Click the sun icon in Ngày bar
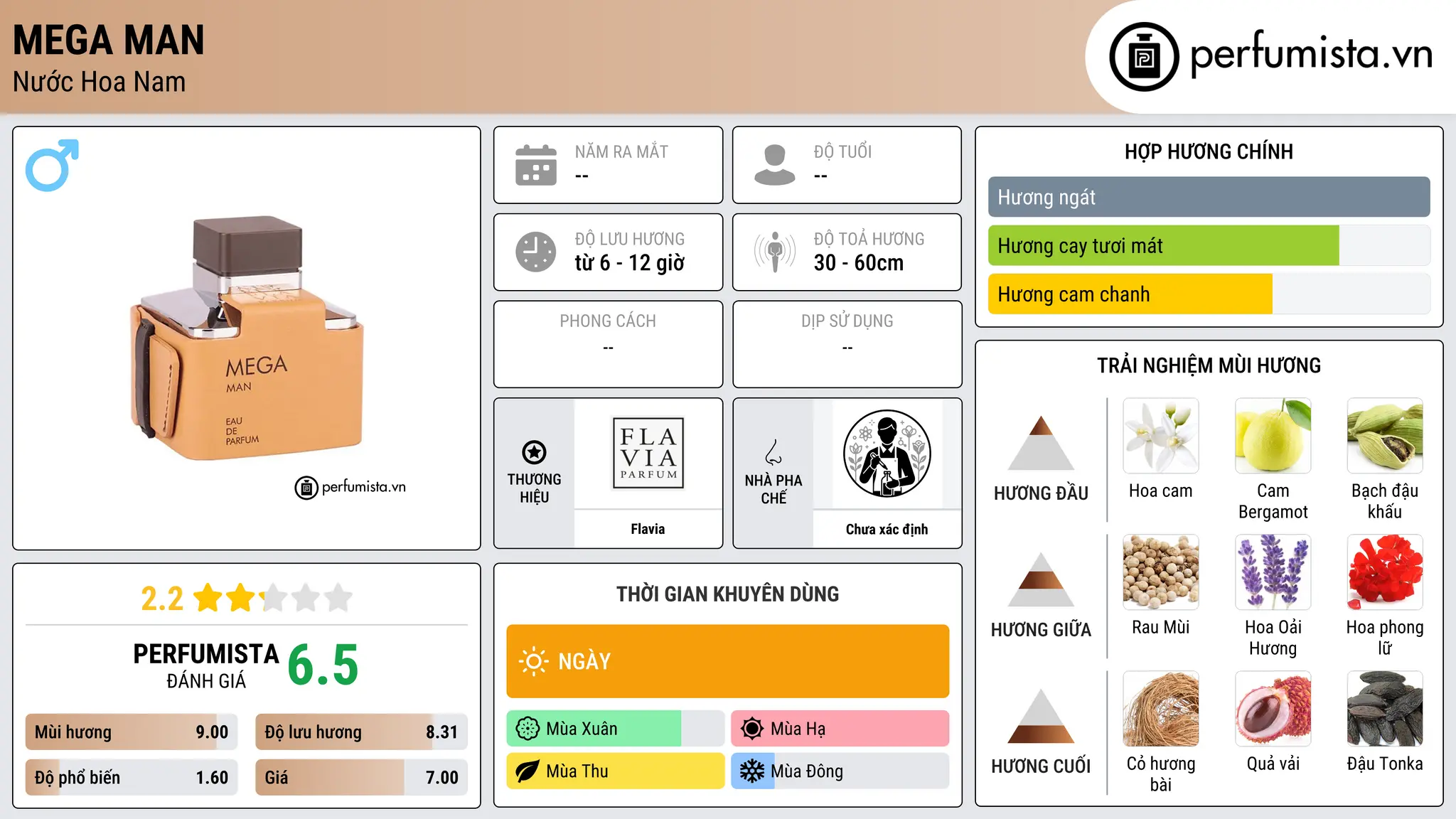1456x819 pixels. pos(533,661)
